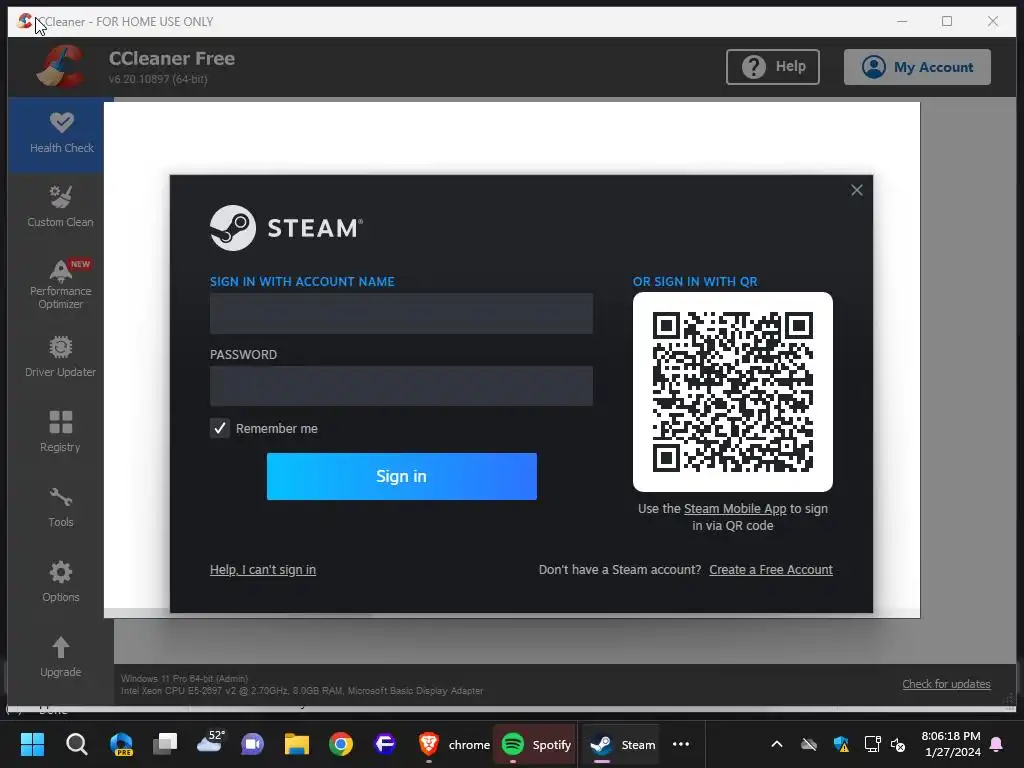This screenshot has width=1024, height=768.
Task: Click the Steam Sign in button
Action: 402,476
